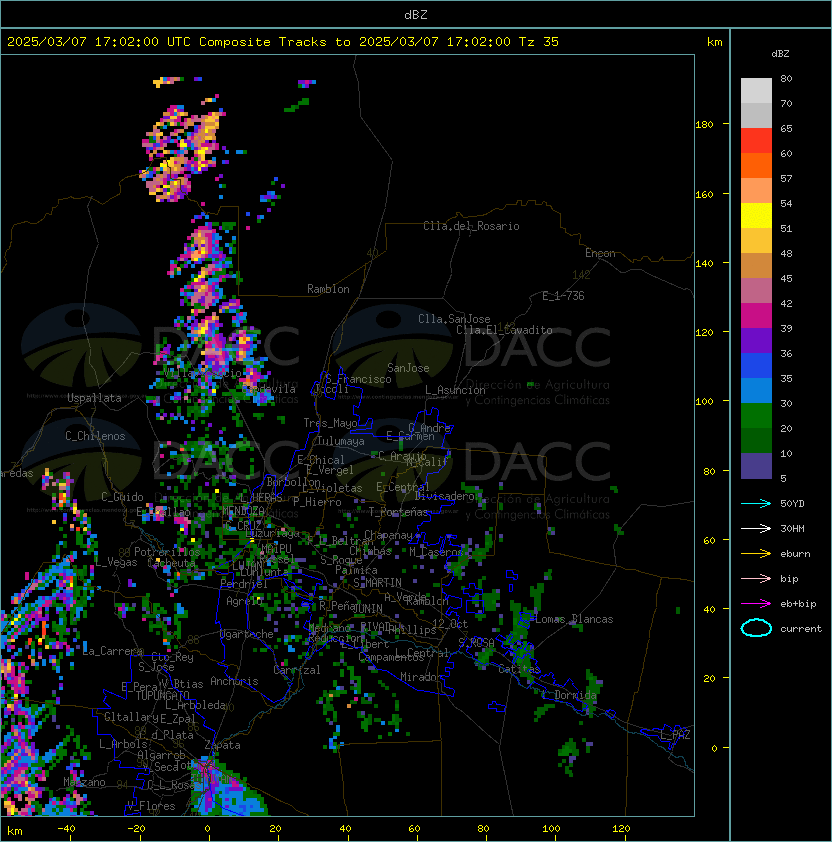This screenshot has width=832, height=842.
Task: Select the red 65-60 dBZ color swatch
Action: 756,141
